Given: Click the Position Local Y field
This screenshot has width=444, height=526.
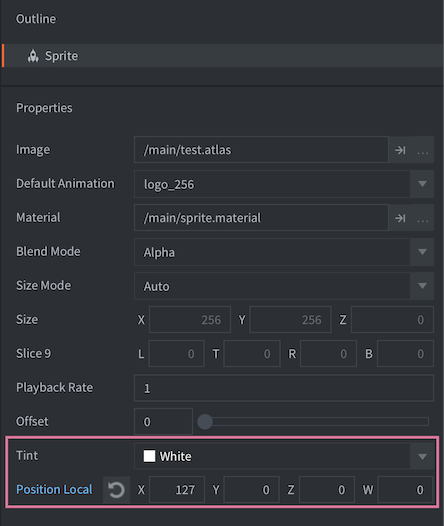Looking at the screenshot, I should (252, 490).
